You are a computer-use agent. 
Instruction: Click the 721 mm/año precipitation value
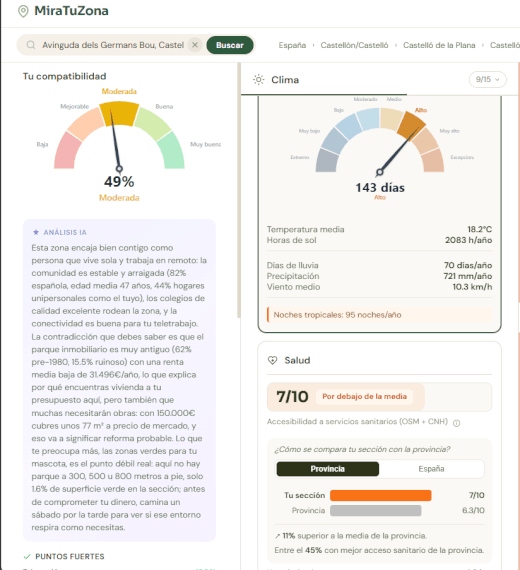[x=468, y=276]
